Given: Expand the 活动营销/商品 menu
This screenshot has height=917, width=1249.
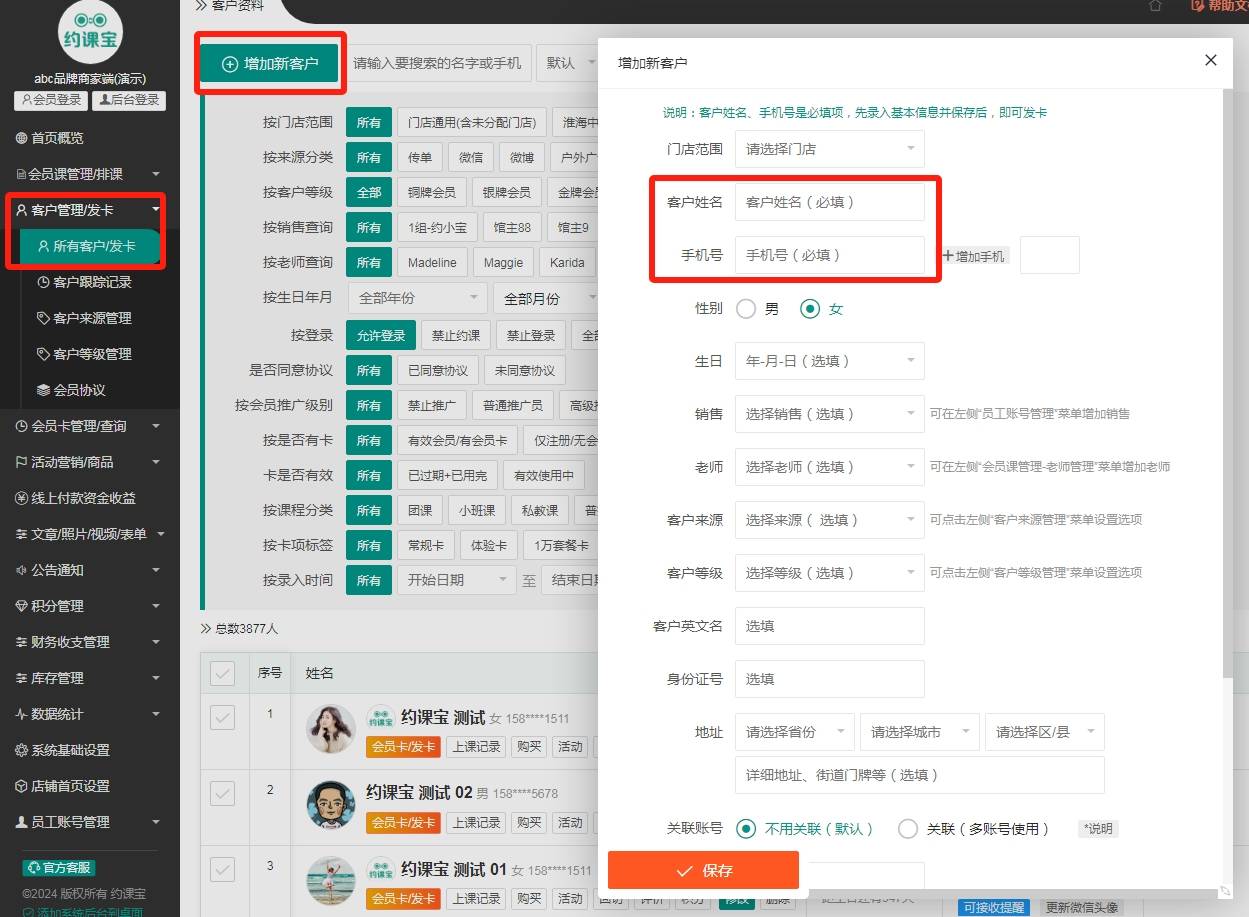Looking at the screenshot, I should (88, 462).
